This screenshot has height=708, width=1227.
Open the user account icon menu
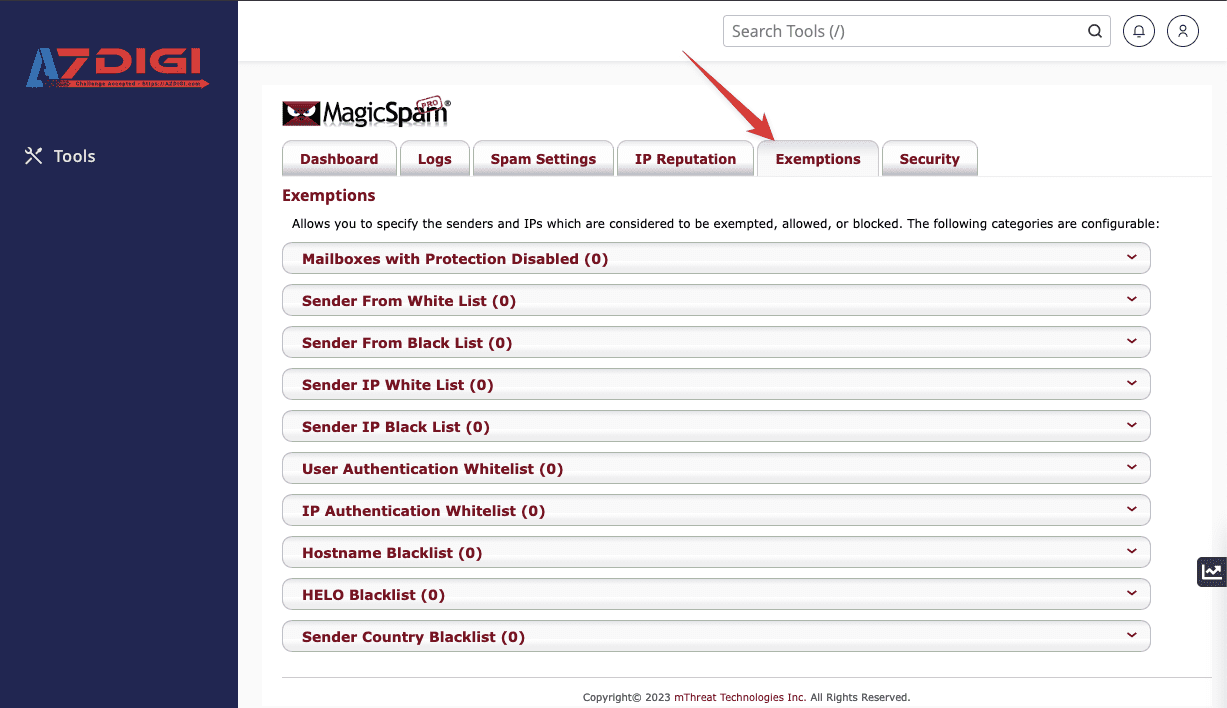(1182, 31)
